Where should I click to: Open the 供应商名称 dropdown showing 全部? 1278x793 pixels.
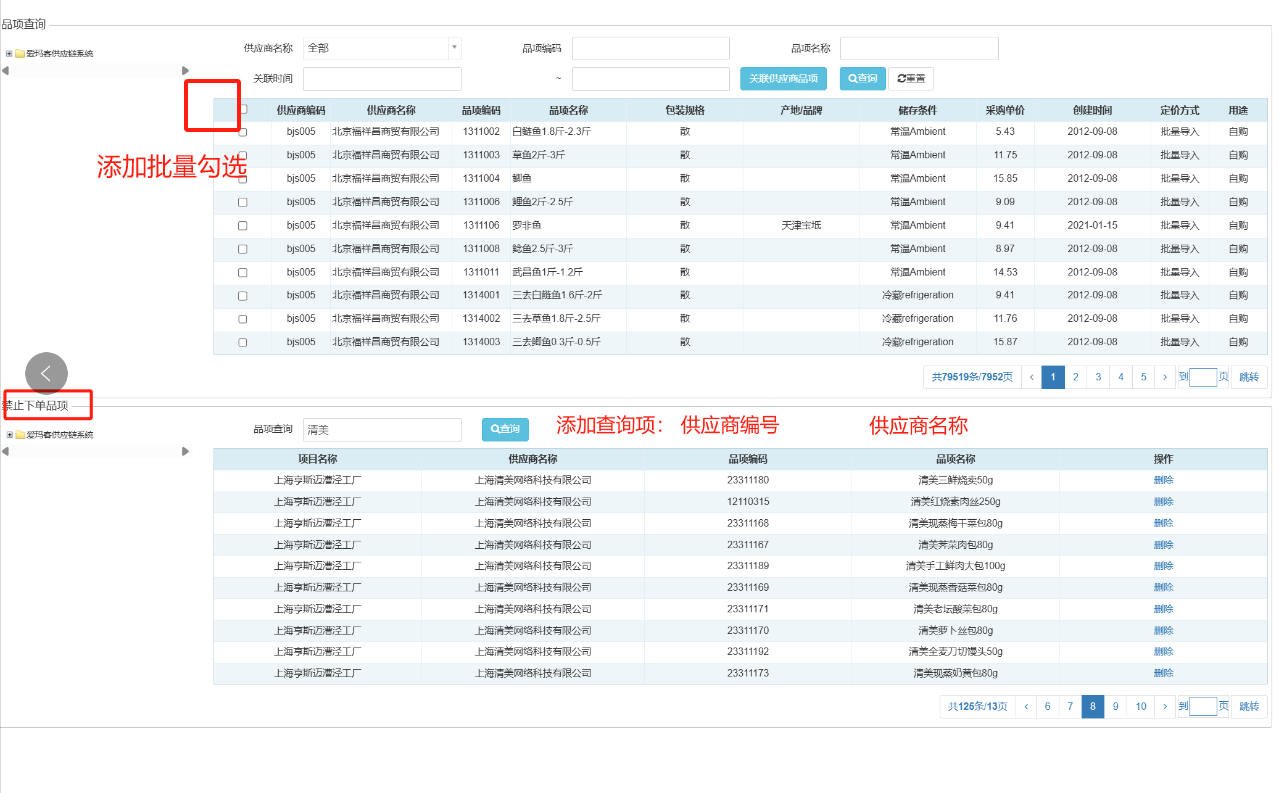382,48
